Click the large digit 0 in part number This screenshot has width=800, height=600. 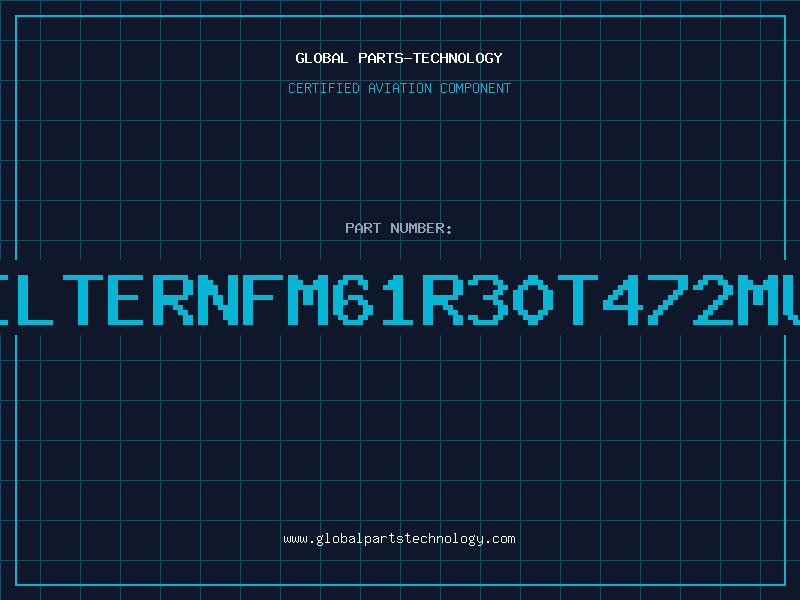pos(533,299)
